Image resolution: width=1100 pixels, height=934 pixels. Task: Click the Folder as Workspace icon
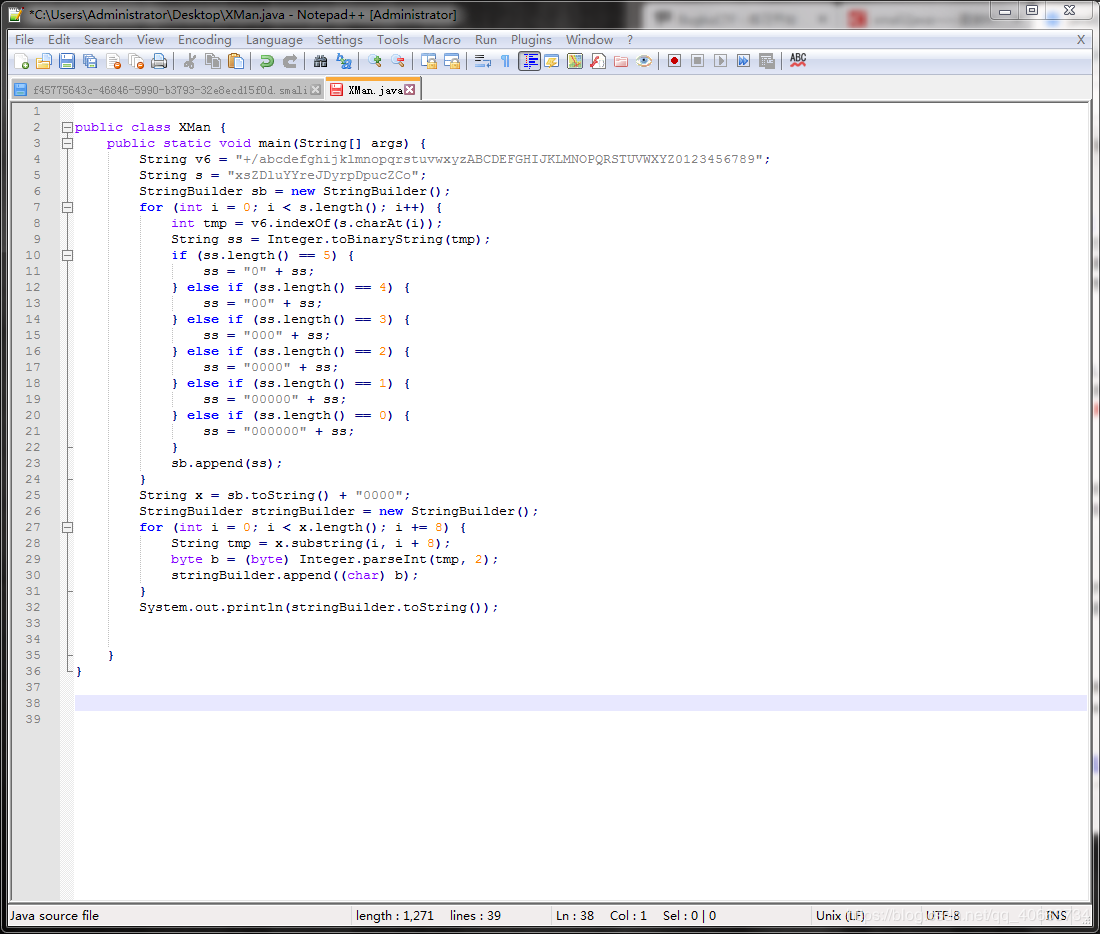[x=621, y=61]
